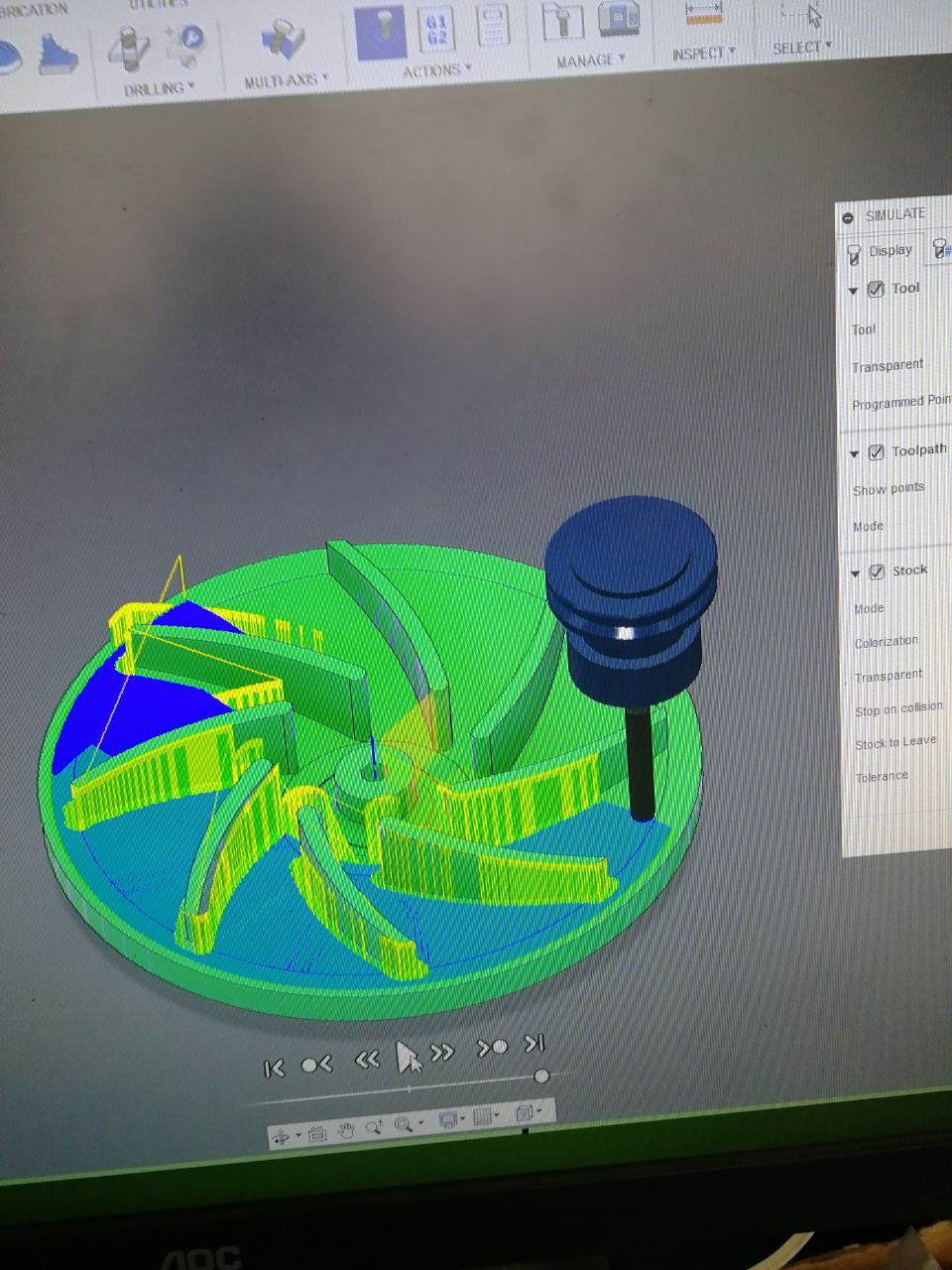Click the viewports layout icon
Viewport: 952px width, 1270px height.
point(523,1113)
